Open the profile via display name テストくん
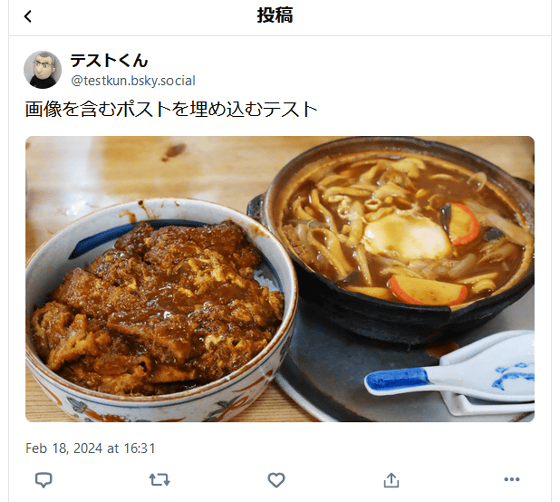The width and height of the screenshot is (560, 502). (x=109, y=60)
